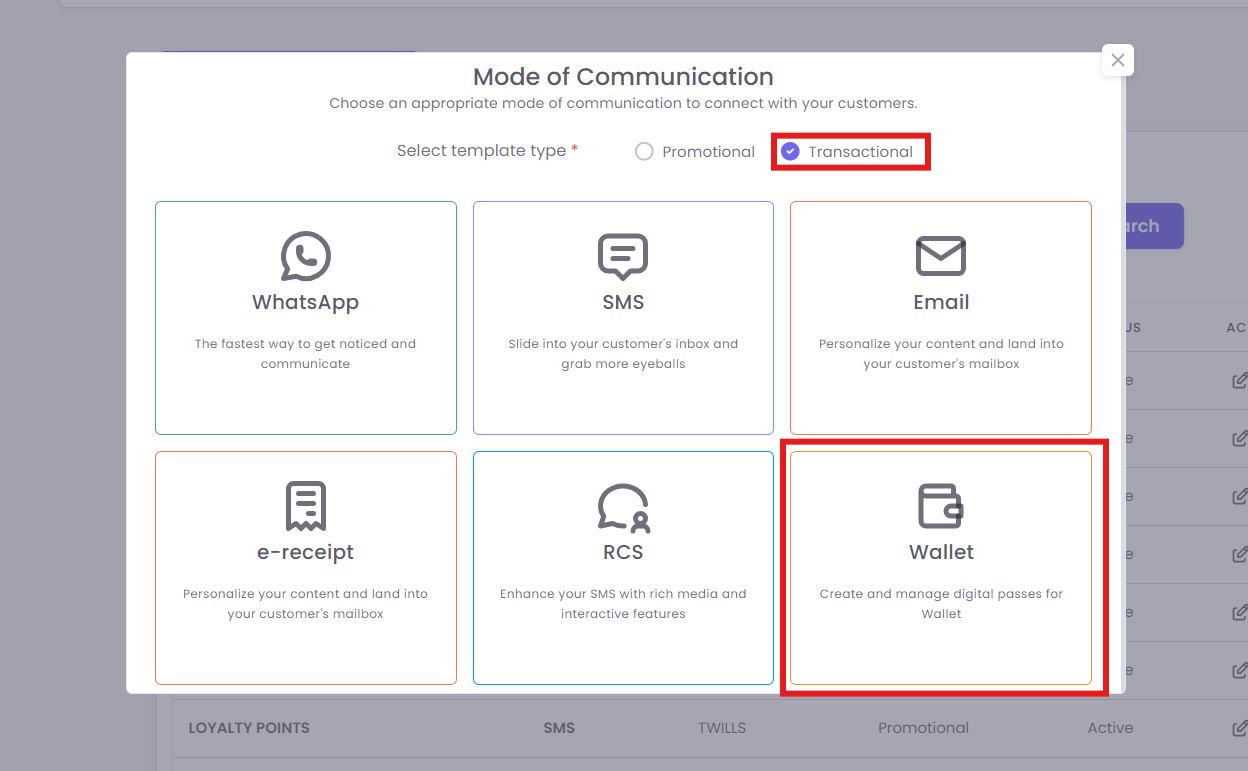Click the WhatsApp phone bubble icon
The width and height of the screenshot is (1248, 771).
tap(305, 256)
